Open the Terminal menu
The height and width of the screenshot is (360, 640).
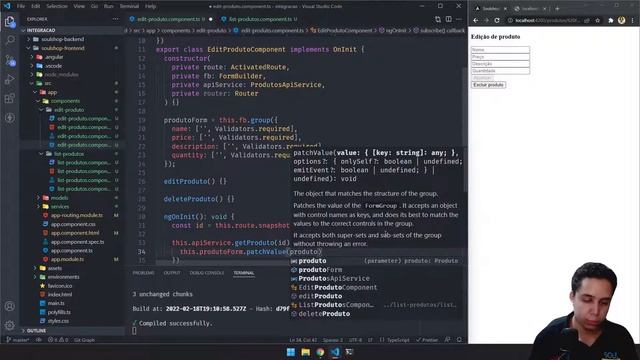point(129,6)
